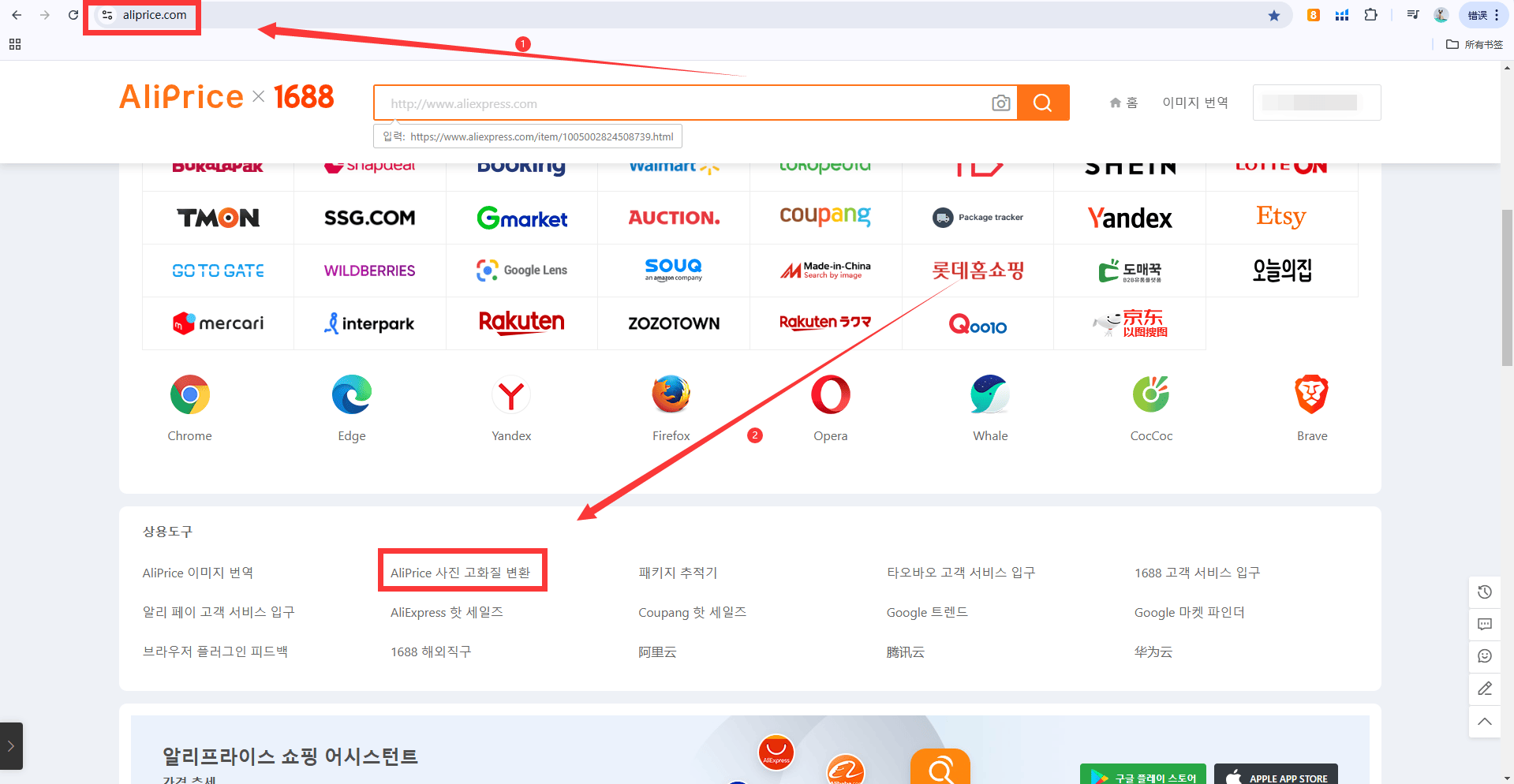The image size is (1514, 784).
Task: Open the feedback pencil icon in the right sidebar
Action: [x=1485, y=689]
